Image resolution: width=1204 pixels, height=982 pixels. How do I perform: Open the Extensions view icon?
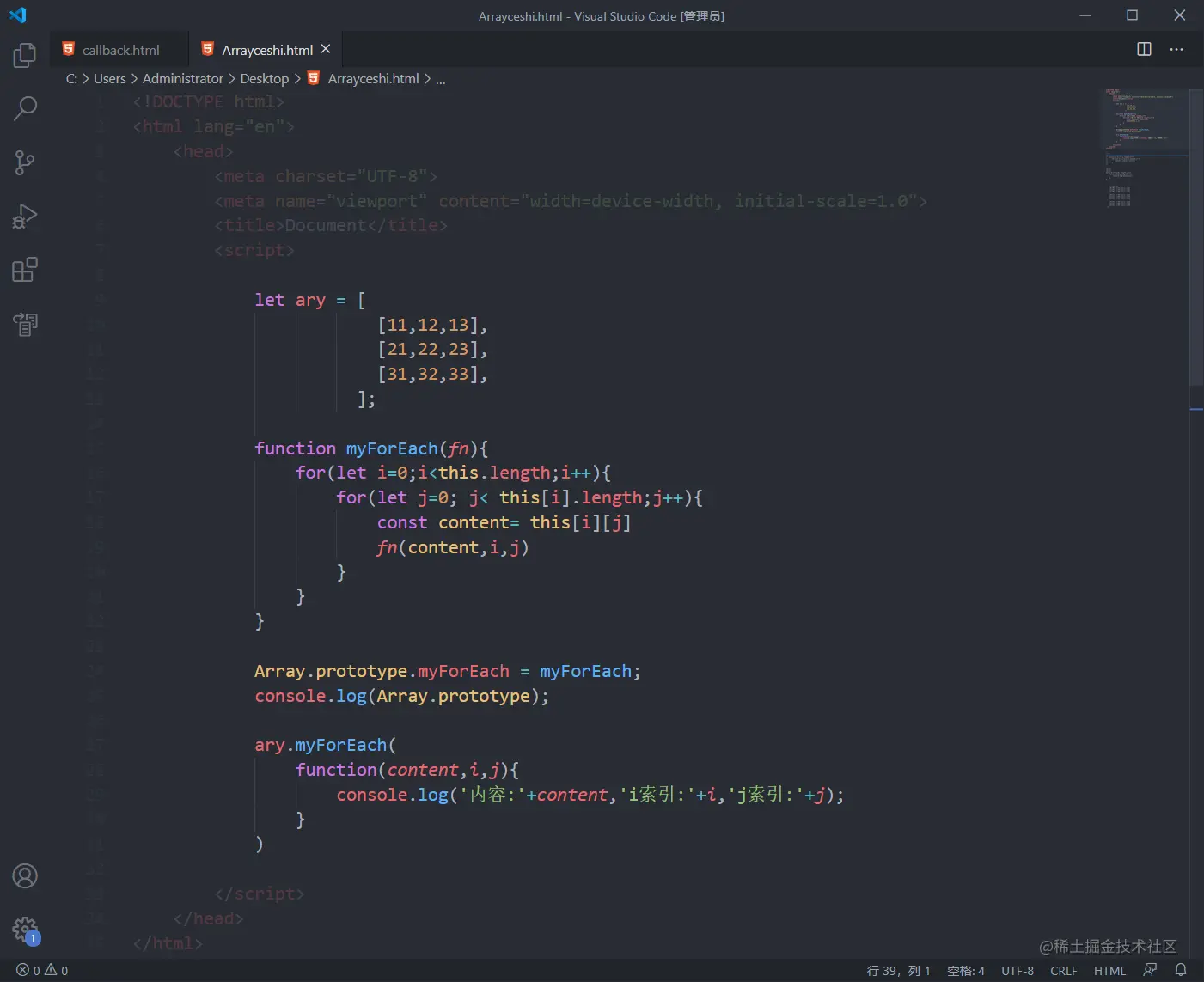coord(24,269)
